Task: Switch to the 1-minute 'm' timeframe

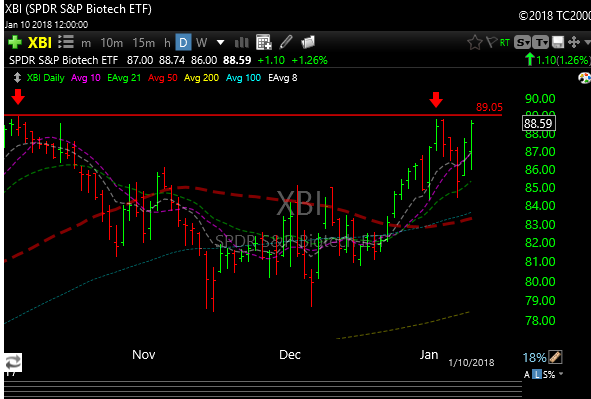Action: coord(86,43)
